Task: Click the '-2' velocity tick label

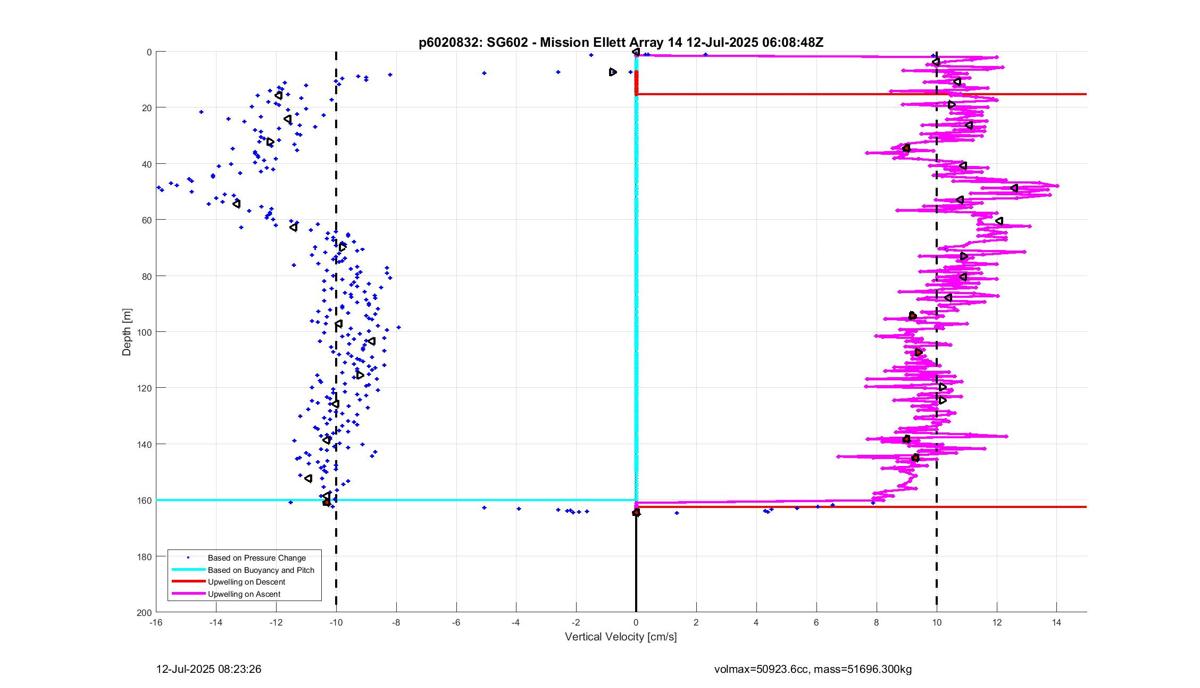Action: (x=576, y=622)
